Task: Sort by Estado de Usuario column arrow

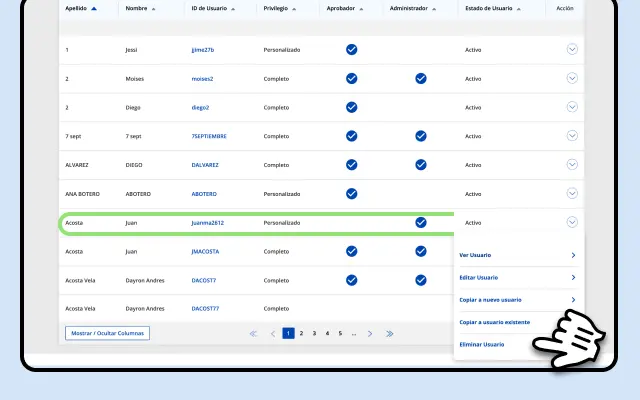Action: point(519,9)
